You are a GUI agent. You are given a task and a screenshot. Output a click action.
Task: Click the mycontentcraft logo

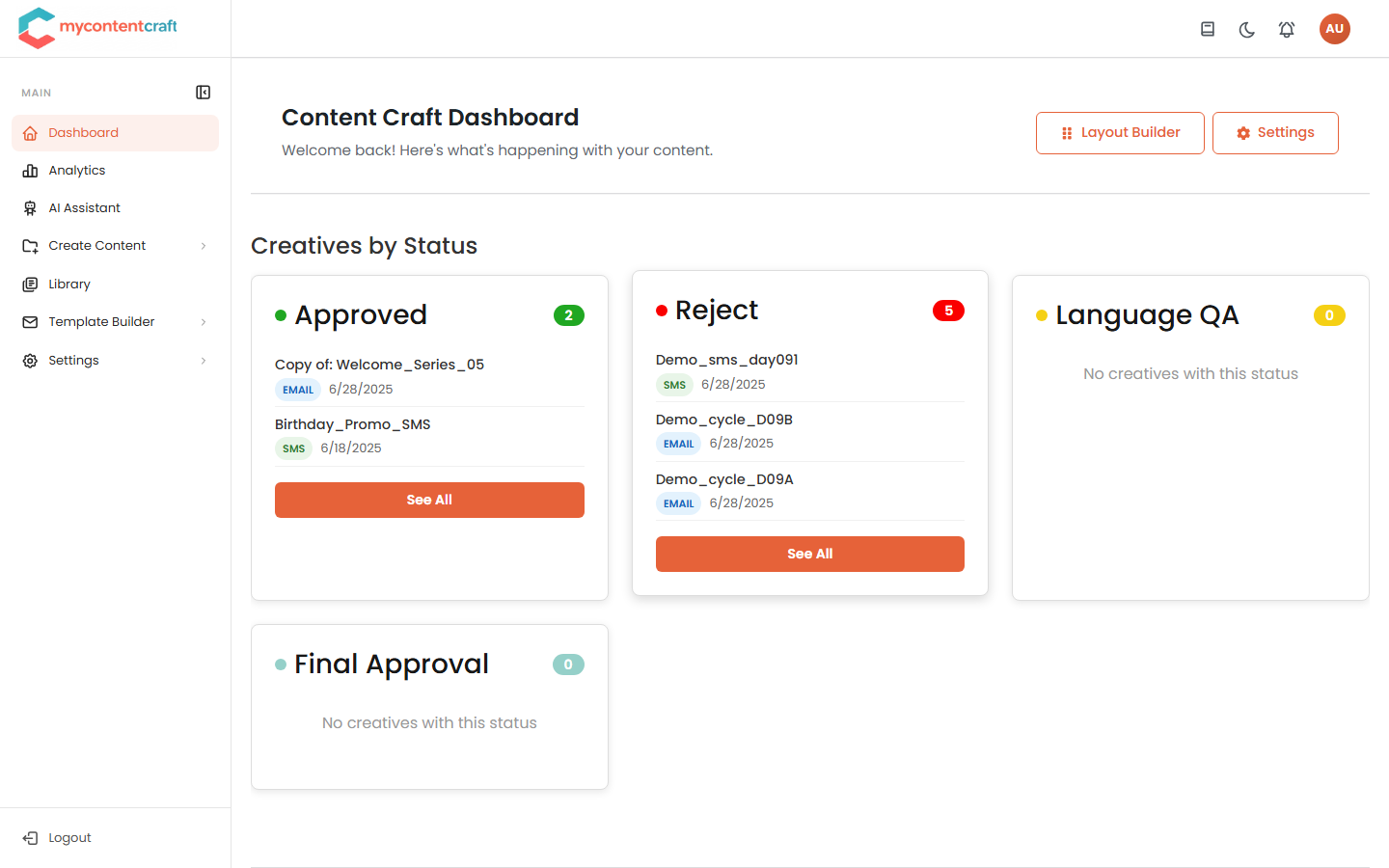[97, 28]
